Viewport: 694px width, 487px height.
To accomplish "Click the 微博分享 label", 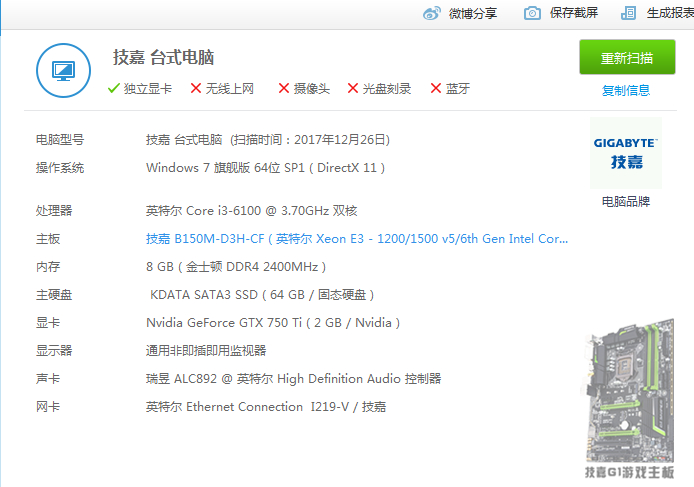I will click(473, 13).
